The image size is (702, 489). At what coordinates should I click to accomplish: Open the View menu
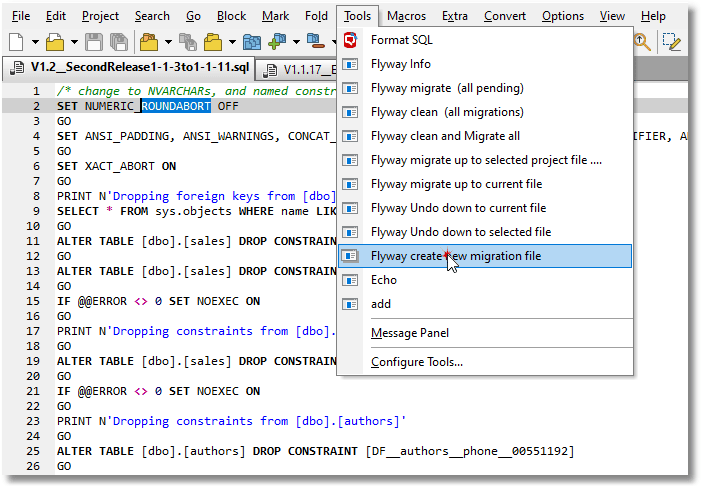point(612,16)
